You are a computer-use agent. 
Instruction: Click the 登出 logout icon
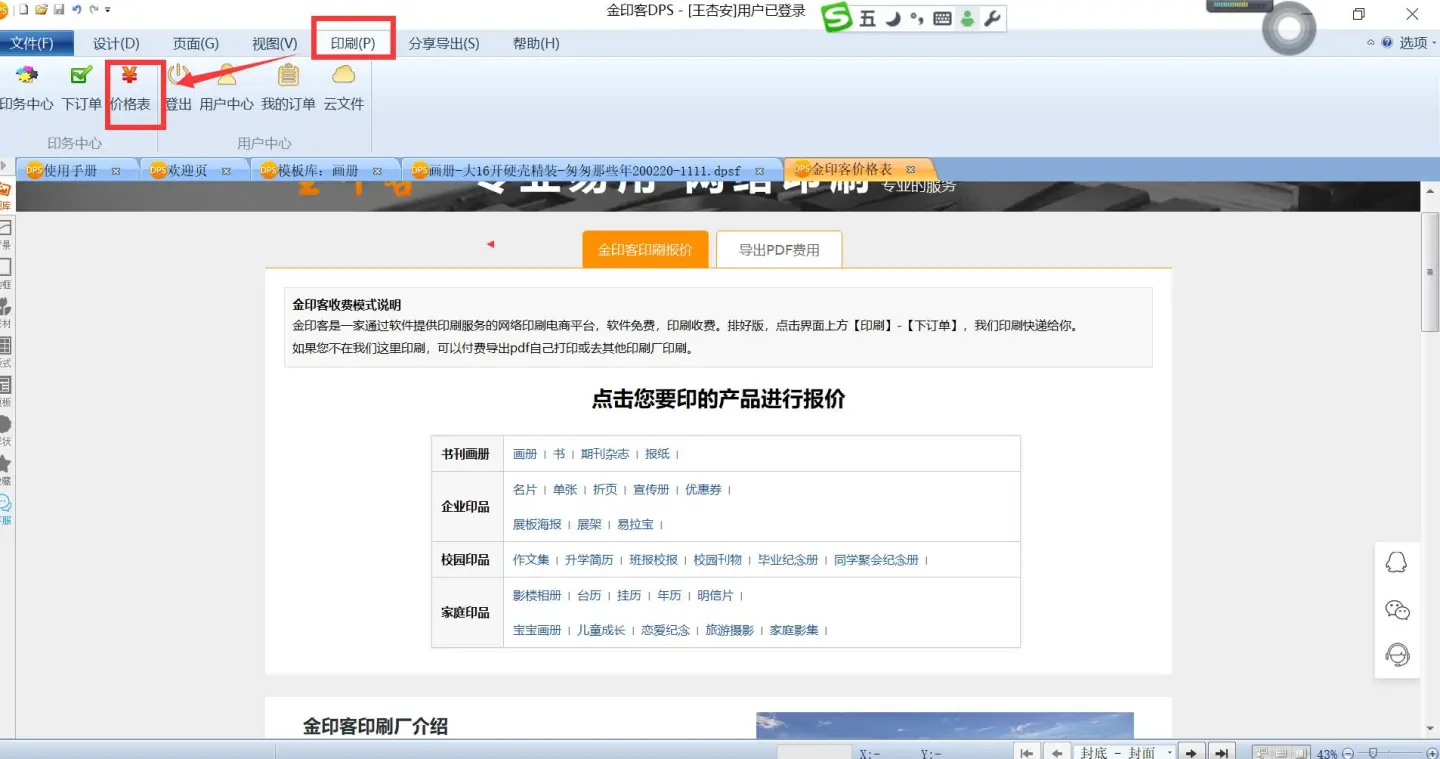pos(178,88)
